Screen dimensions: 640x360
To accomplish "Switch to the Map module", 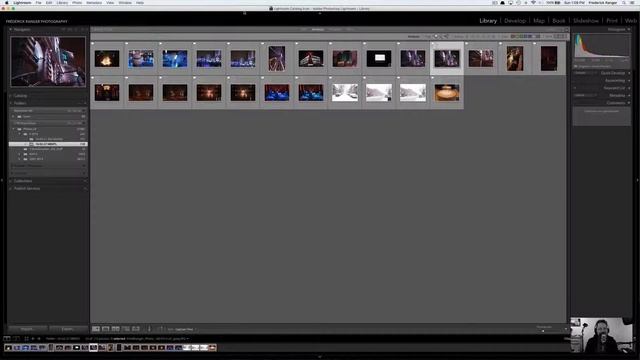I will [539, 20].
